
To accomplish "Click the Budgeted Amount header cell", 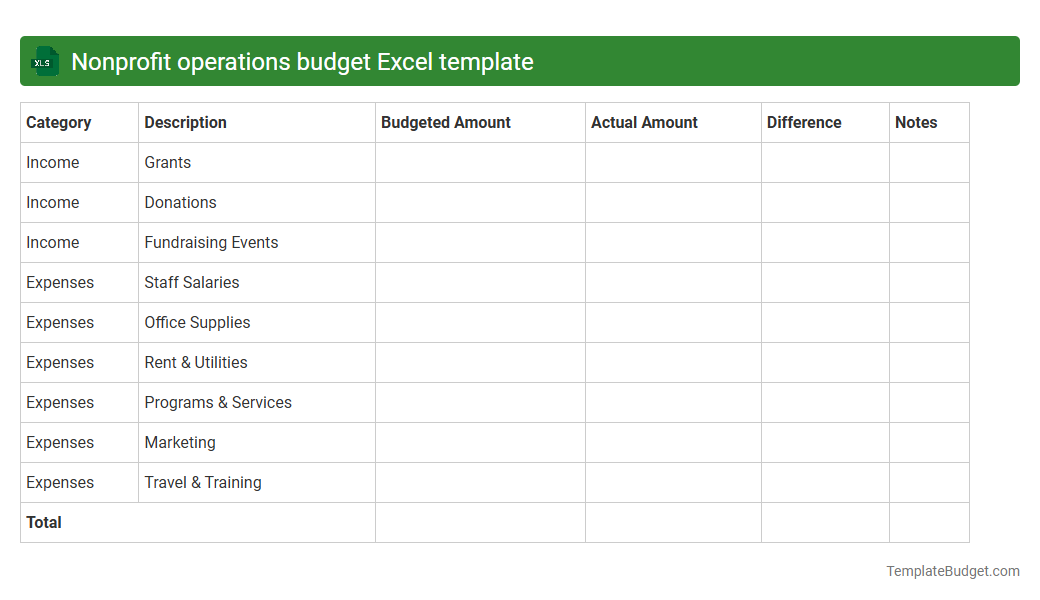I will [x=445, y=122].
